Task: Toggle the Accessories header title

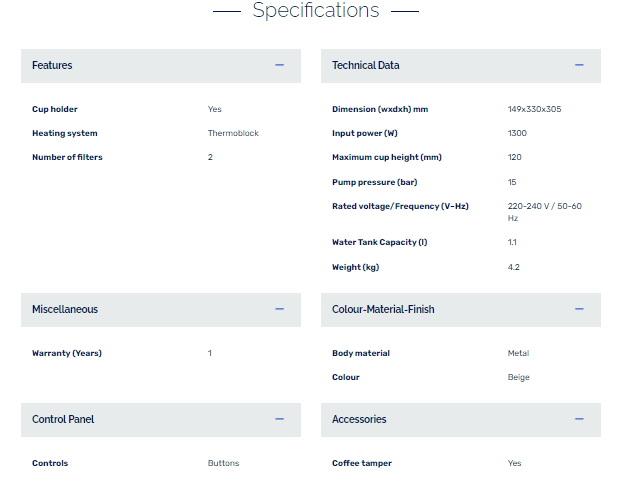Action: [359, 419]
